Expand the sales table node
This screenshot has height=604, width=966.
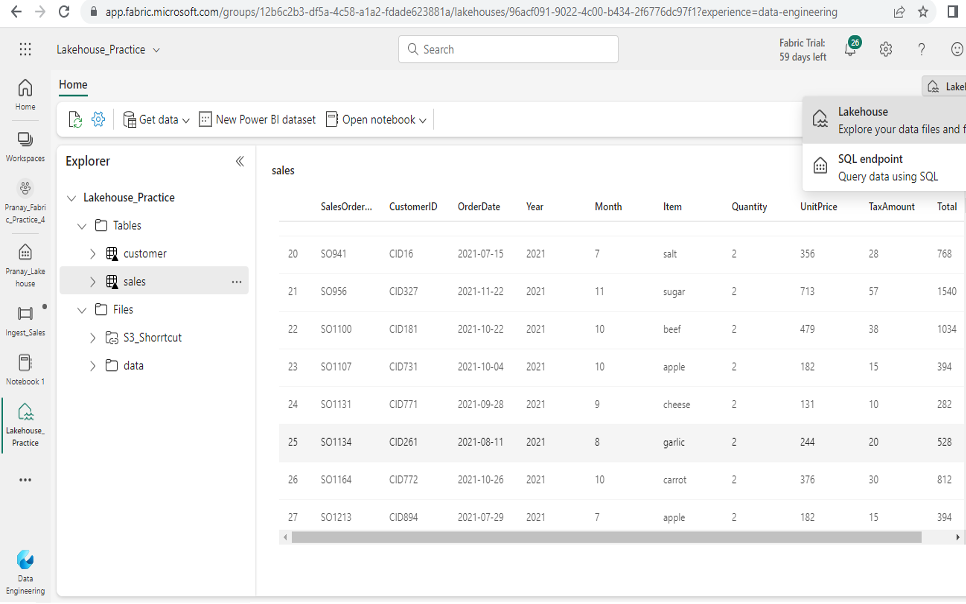pos(92,282)
